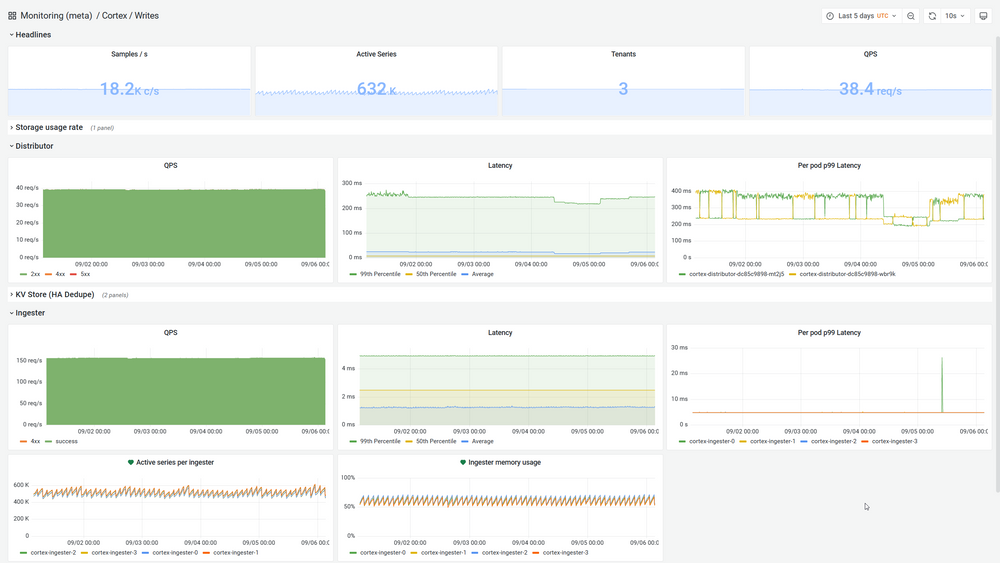Click the refresh dashboard icon
The height and width of the screenshot is (563, 1000).
coord(932,16)
